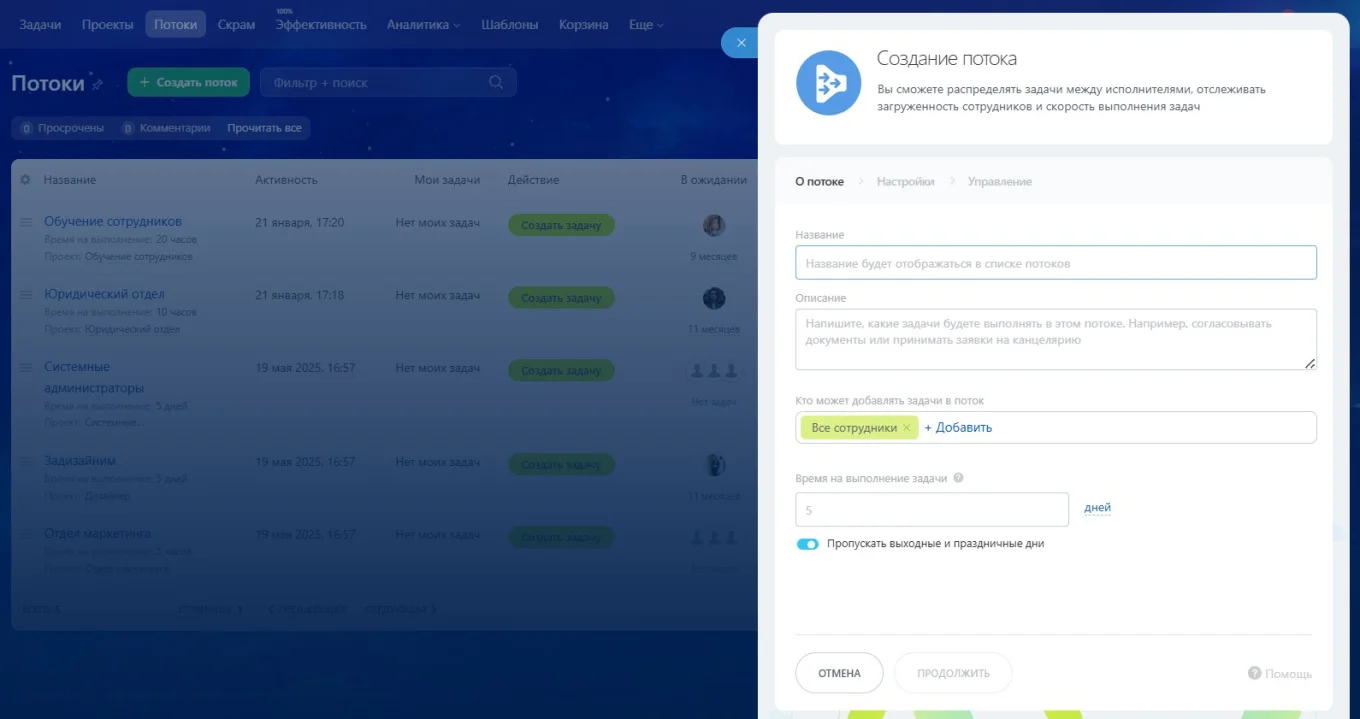Switch to the Настройки step
This screenshot has height=719, width=1360.
(x=903, y=181)
